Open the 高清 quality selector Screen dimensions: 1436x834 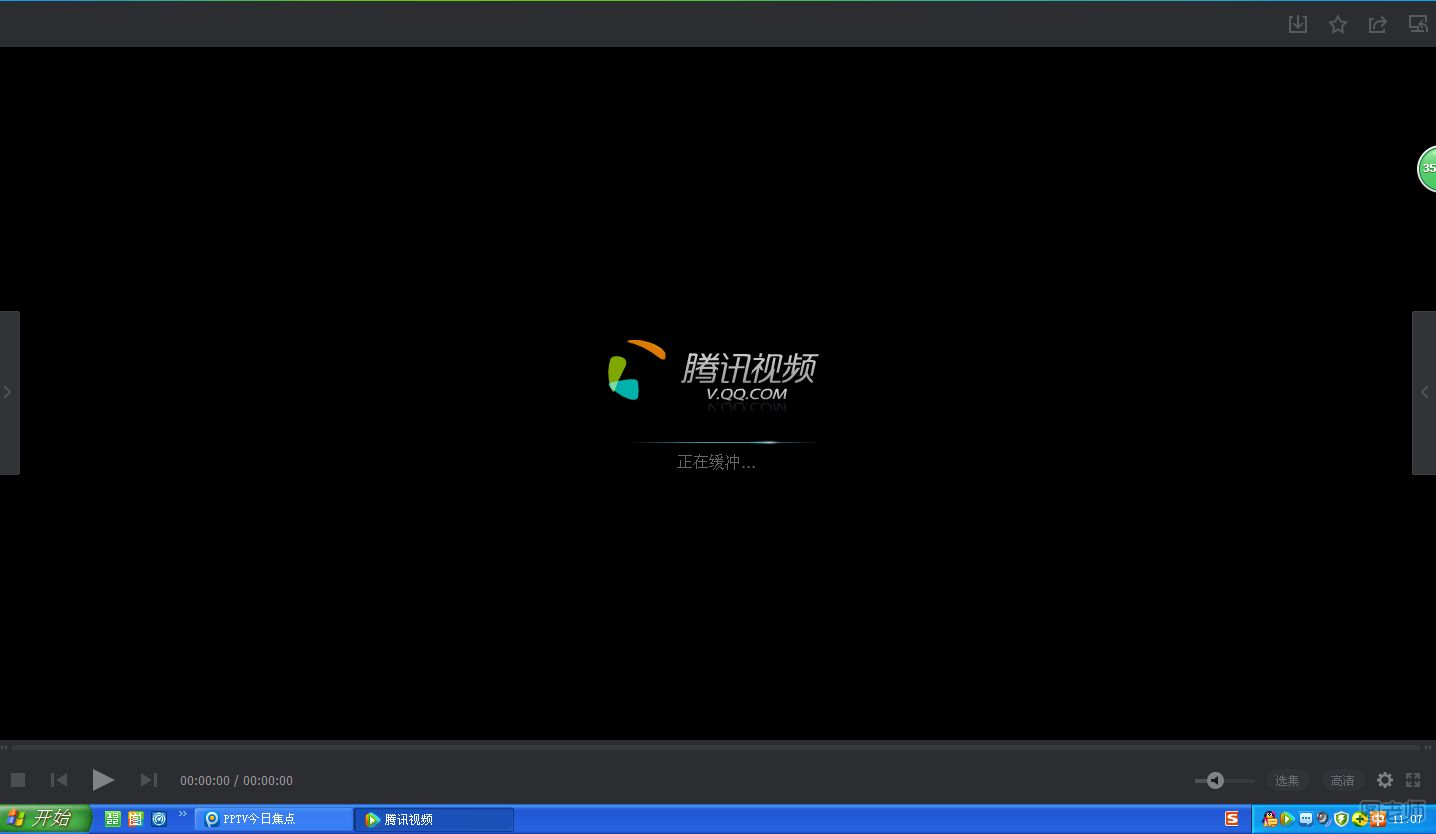pyautogui.click(x=1343, y=780)
